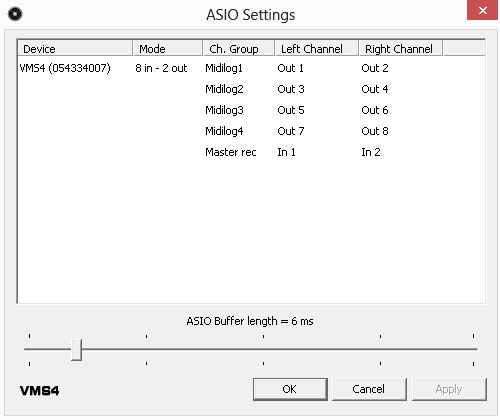Screen dimensions: 500x420
Task: Click the Cancel button
Action: coord(369,389)
